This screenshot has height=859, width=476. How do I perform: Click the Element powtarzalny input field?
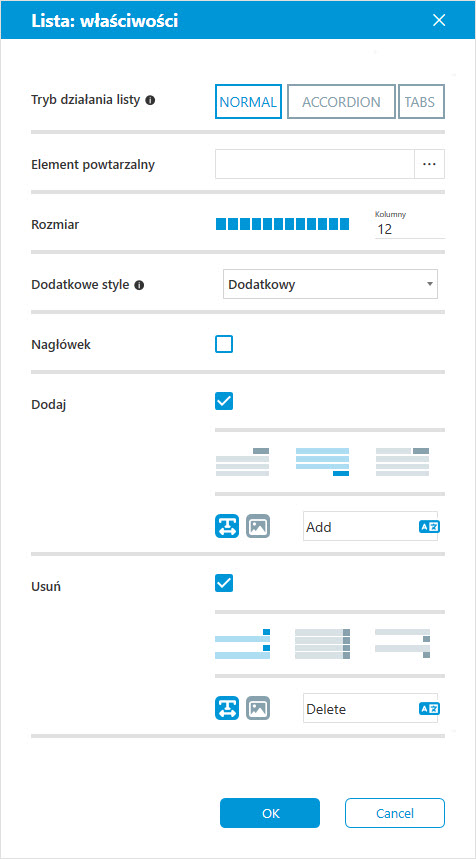(315, 164)
